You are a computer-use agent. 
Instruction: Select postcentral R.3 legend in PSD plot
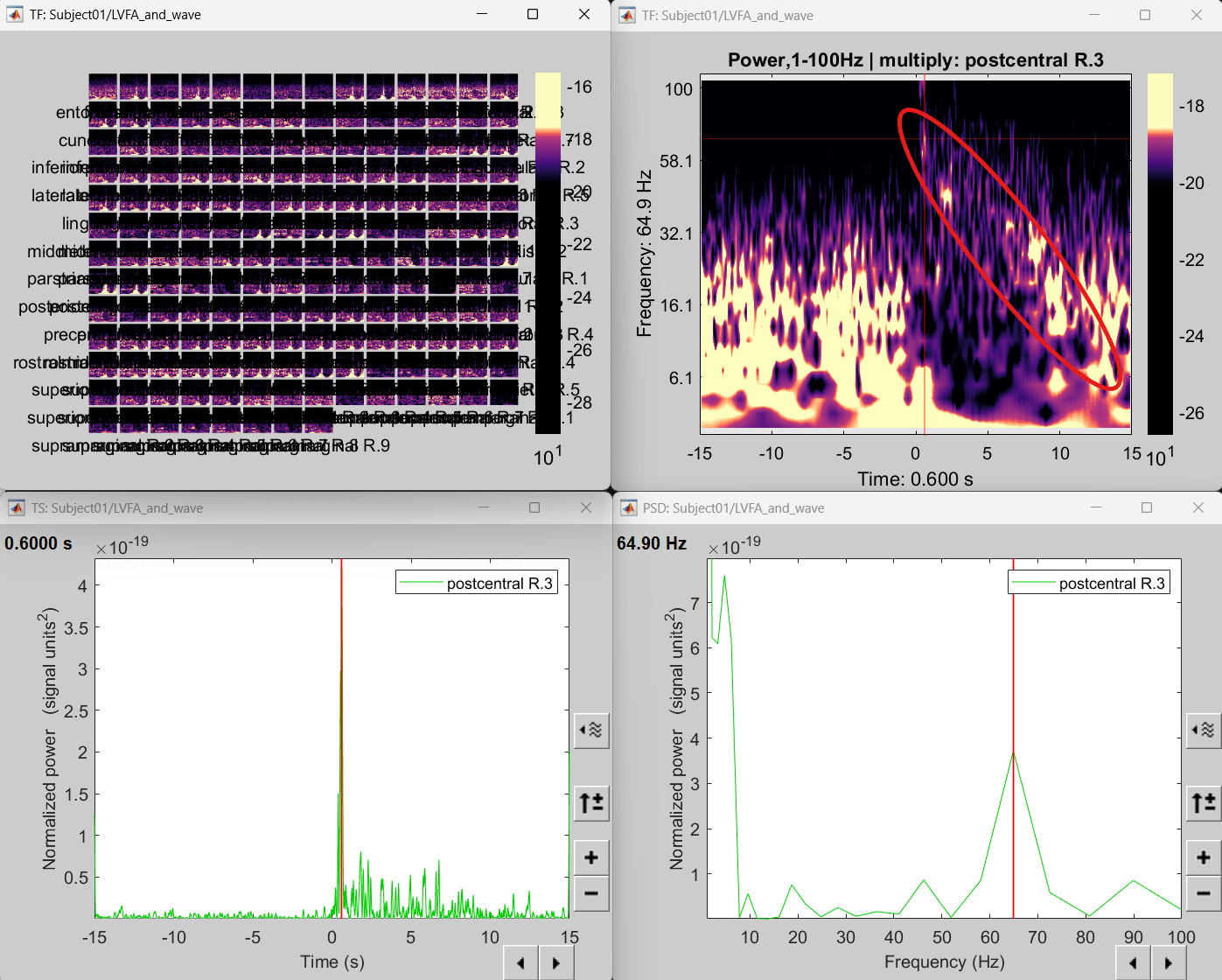point(1088,584)
